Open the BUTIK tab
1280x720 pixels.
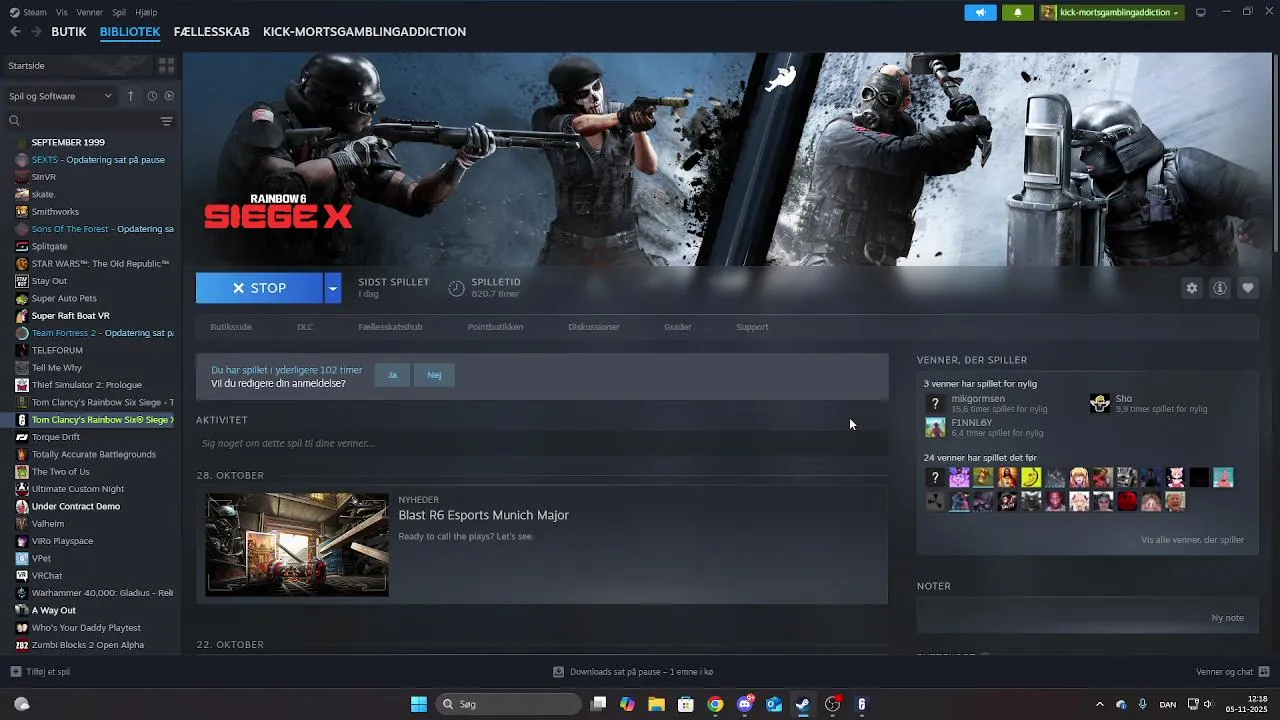click(69, 32)
